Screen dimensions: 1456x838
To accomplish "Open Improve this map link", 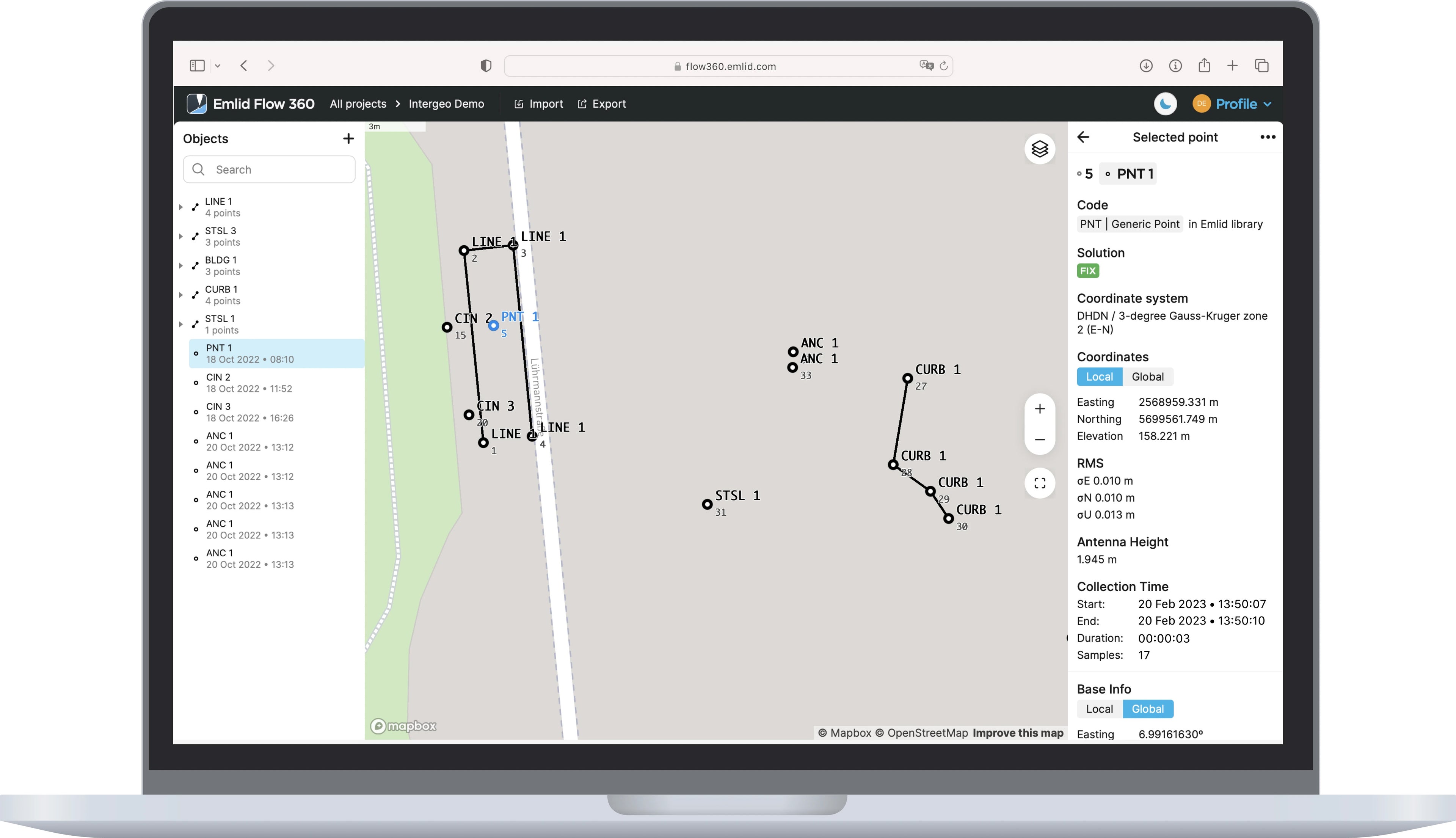I will coord(1017,733).
